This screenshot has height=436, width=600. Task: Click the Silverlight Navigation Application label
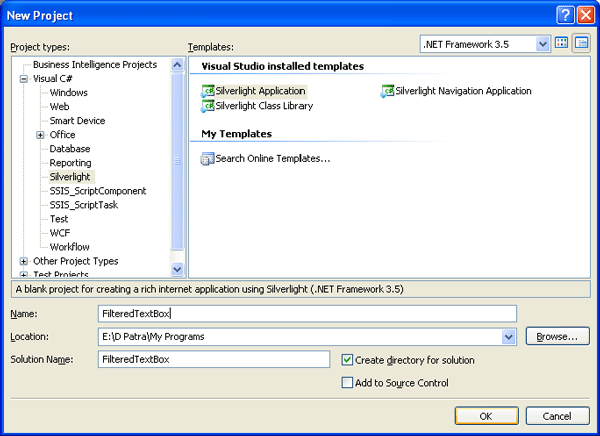(x=463, y=91)
